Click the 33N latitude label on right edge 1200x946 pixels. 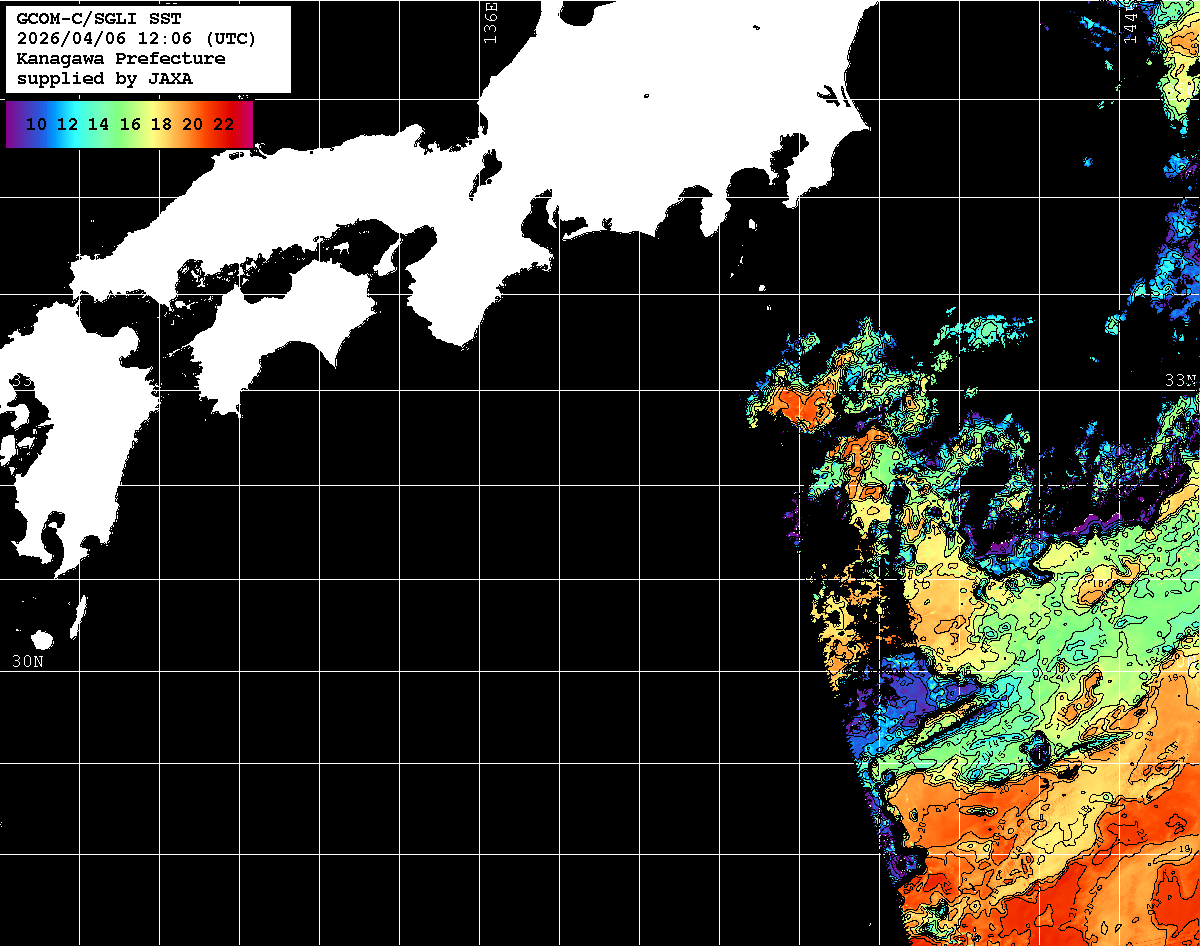[1180, 380]
